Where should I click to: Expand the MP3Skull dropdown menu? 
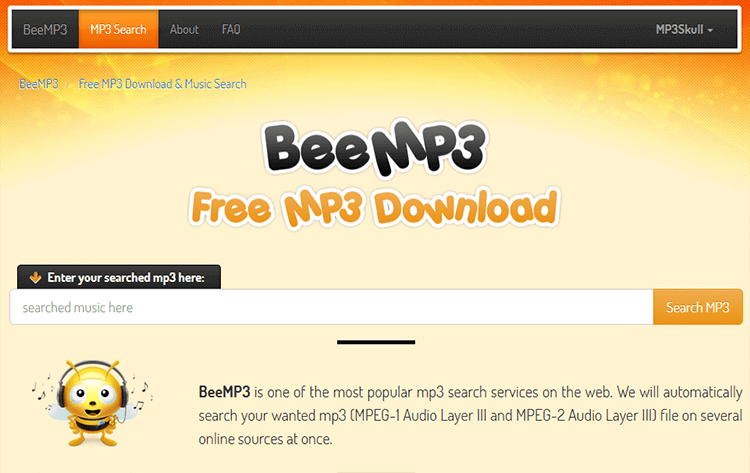[x=684, y=30]
